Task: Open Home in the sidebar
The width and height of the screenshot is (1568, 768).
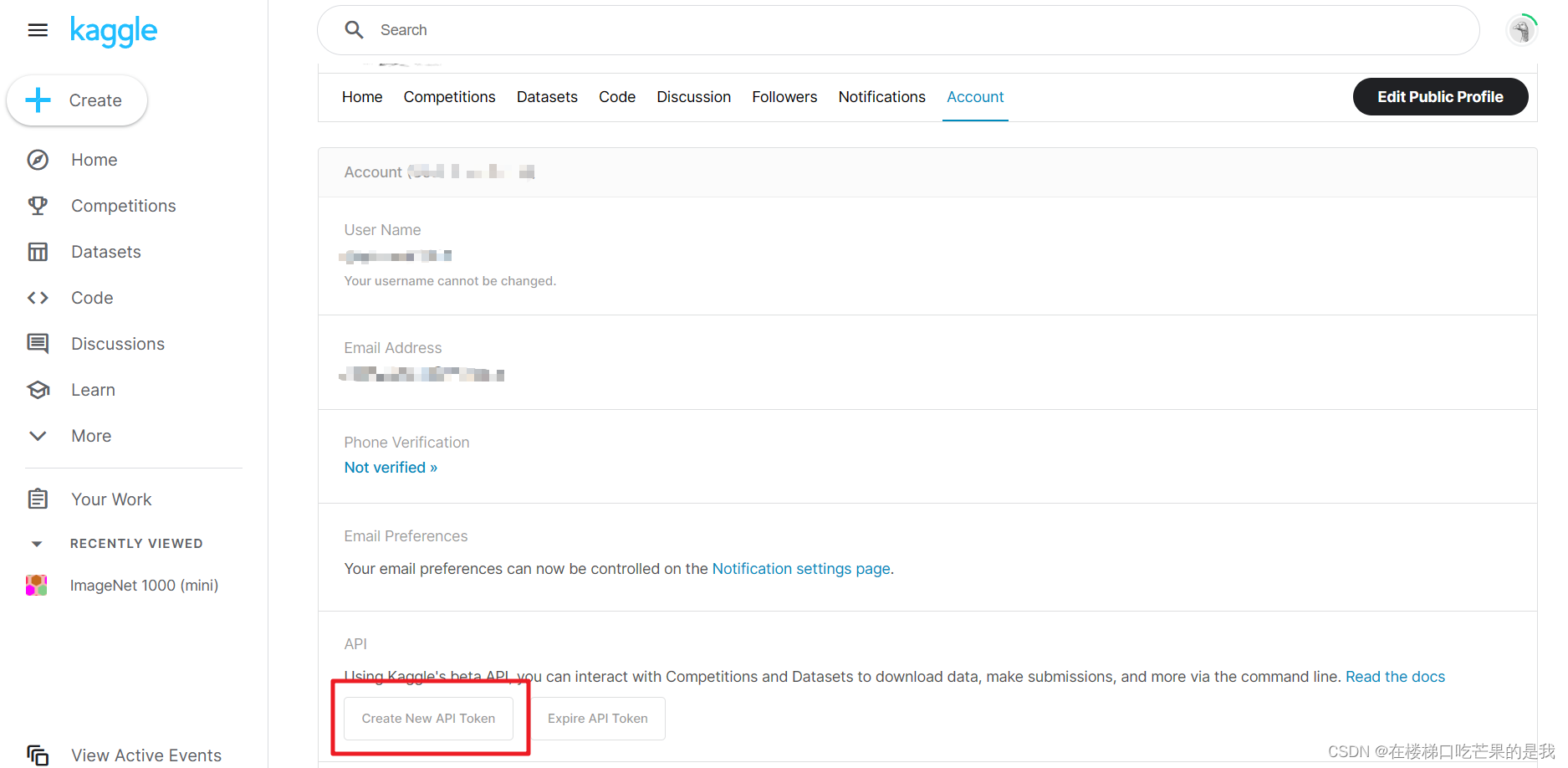Action: [94, 160]
